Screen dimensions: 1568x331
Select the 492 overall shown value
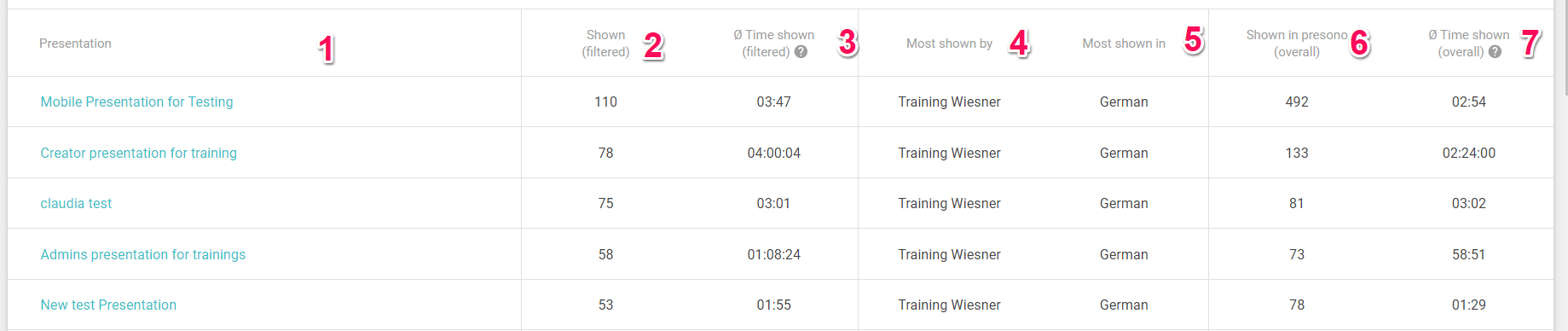pos(1297,102)
